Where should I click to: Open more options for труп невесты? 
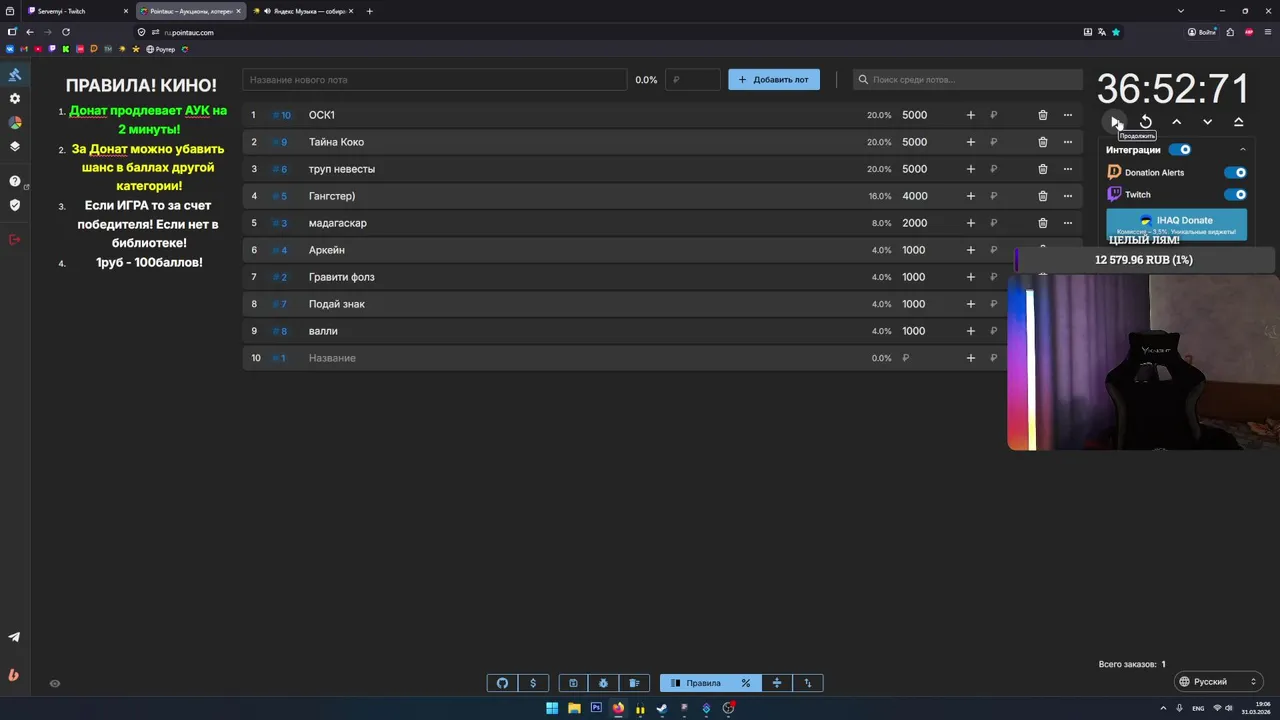pos(1068,169)
